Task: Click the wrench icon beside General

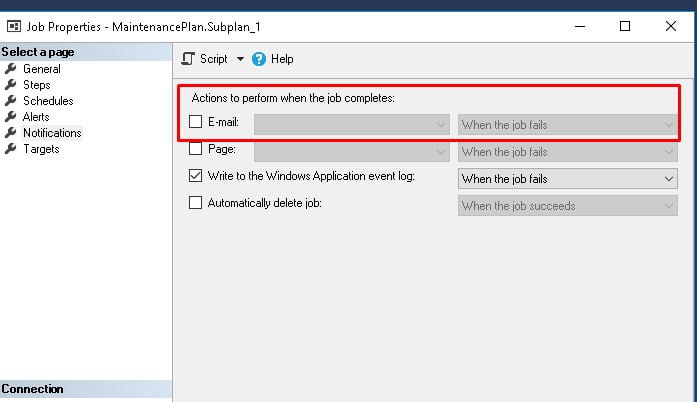Action: (x=11, y=68)
